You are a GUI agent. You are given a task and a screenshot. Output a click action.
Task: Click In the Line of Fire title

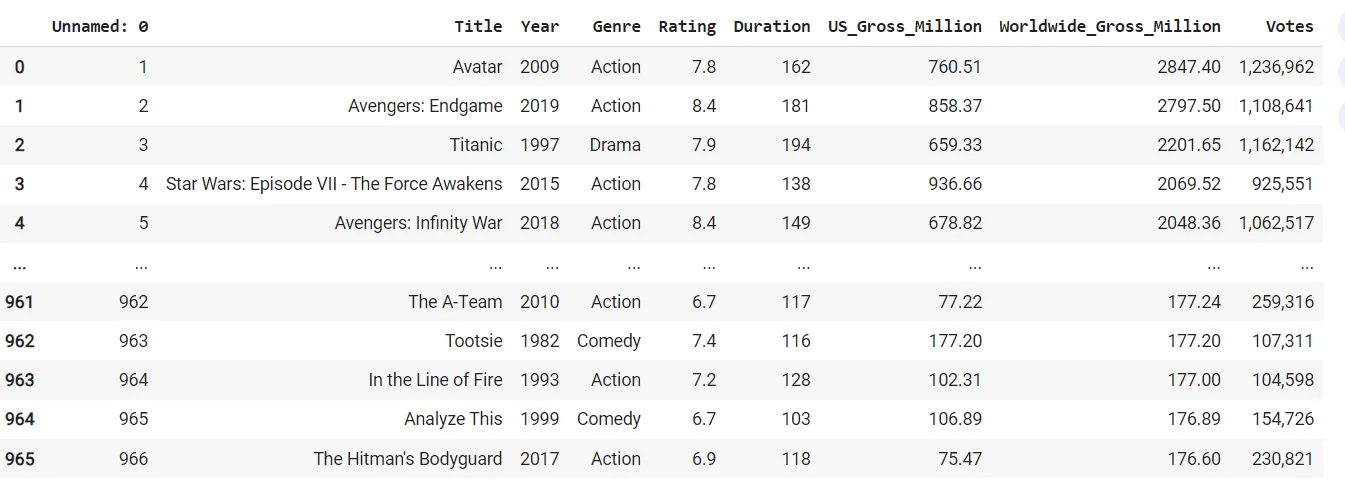point(435,380)
